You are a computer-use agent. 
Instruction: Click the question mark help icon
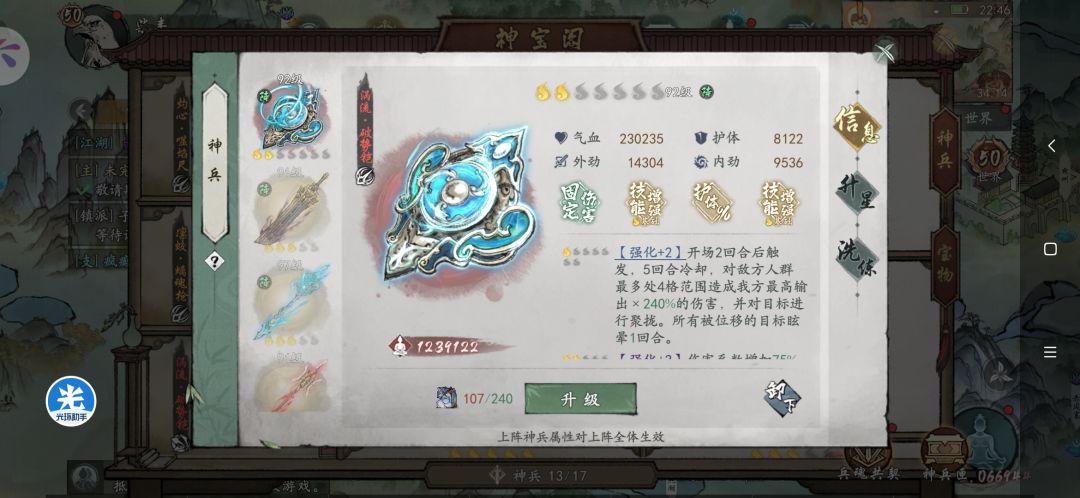(x=214, y=261)
